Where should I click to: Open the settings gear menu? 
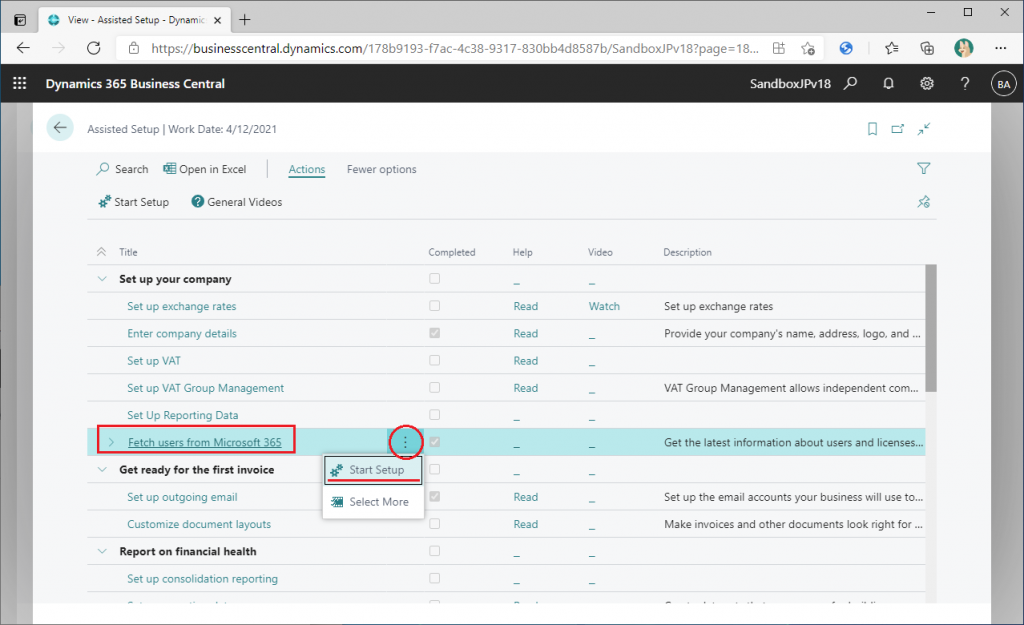[x=927, y=84]
